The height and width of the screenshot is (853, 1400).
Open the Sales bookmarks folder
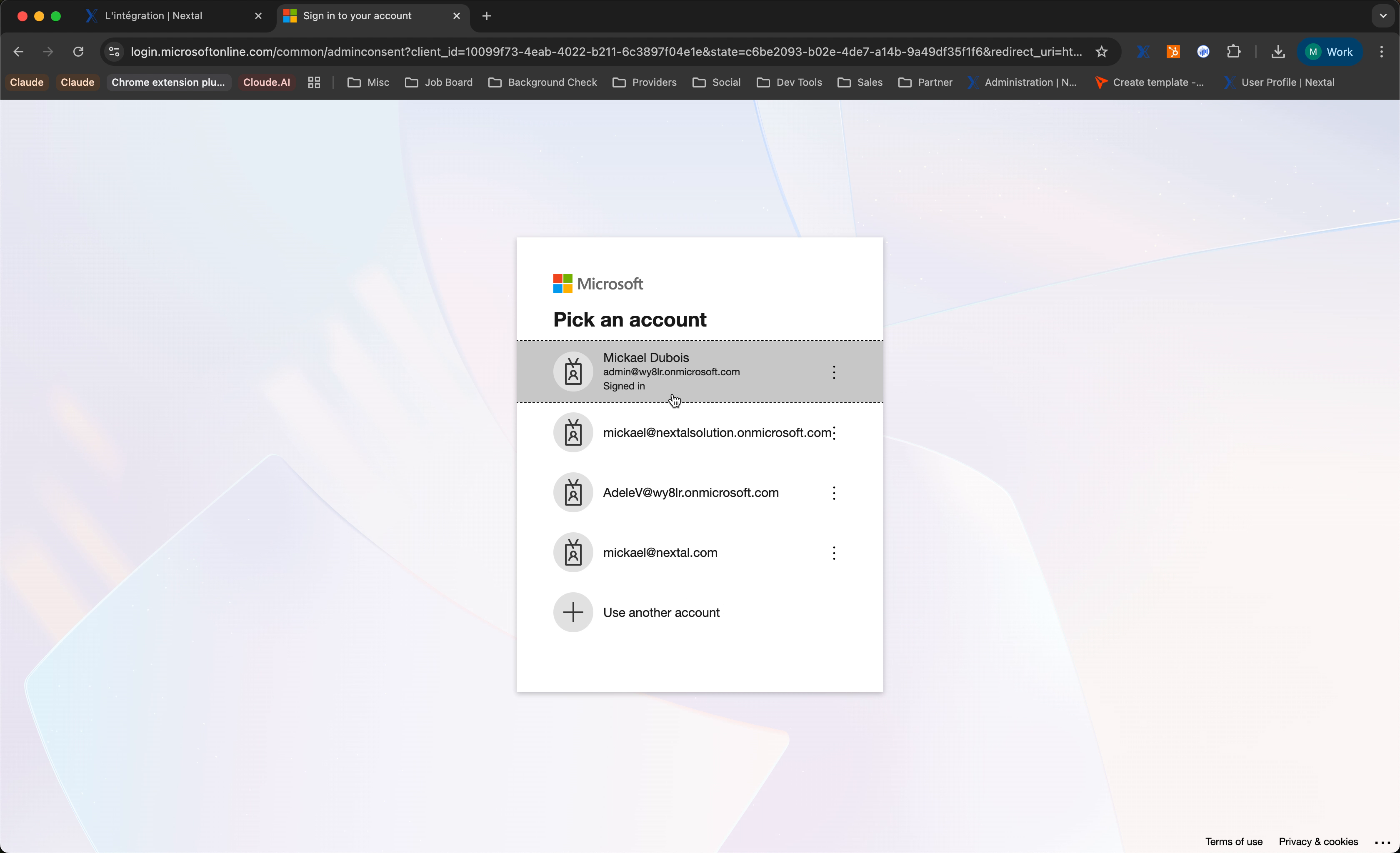(860, 82)
